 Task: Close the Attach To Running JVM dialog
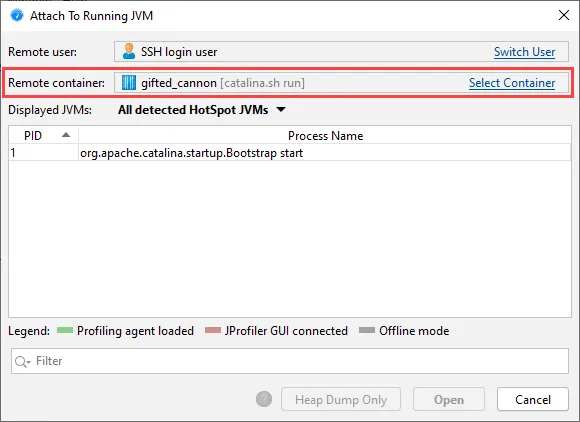coord(564,15)
